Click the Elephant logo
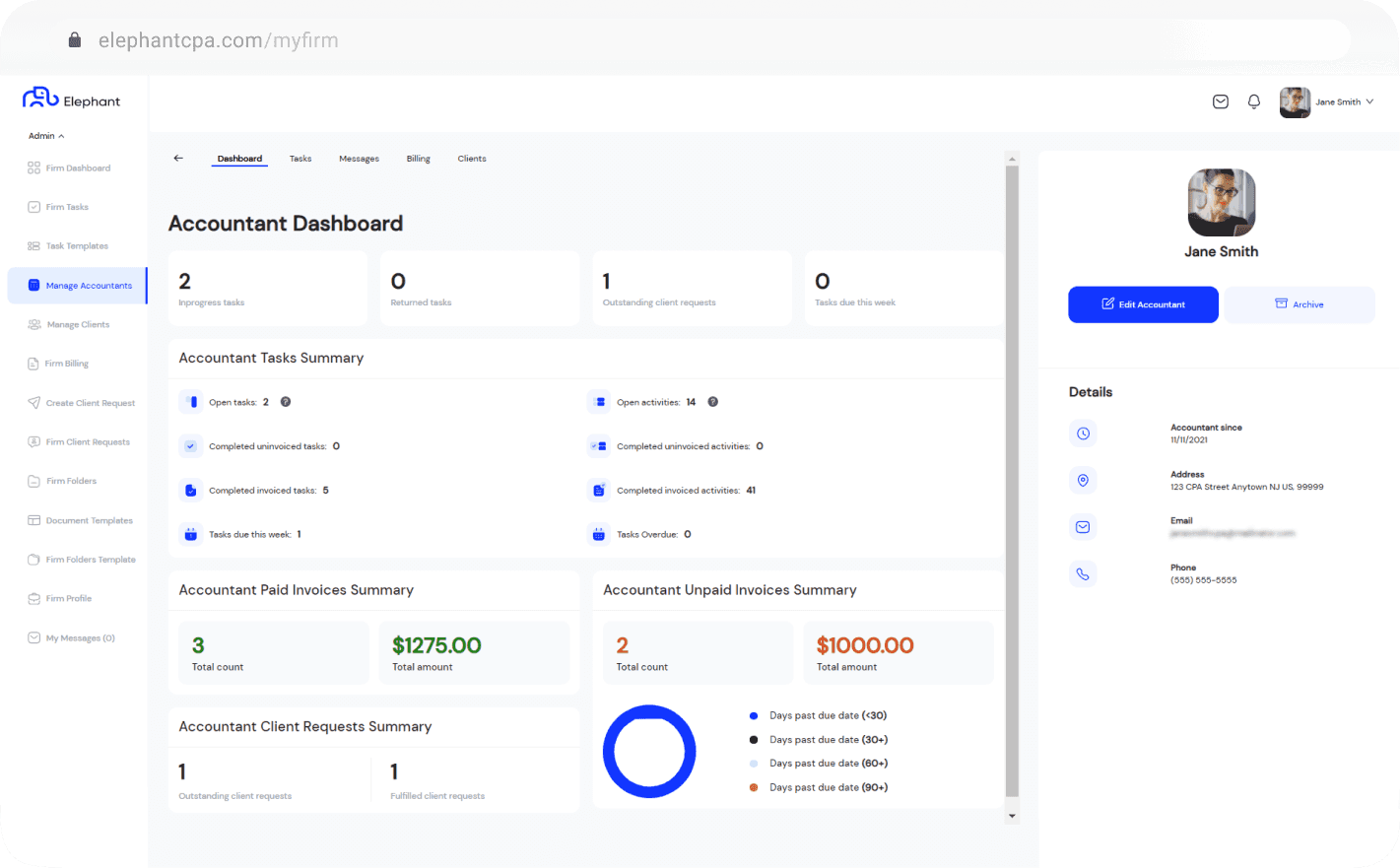Image resolution: width=1400 pixels, height=868 pixels. tap(71, 100)
